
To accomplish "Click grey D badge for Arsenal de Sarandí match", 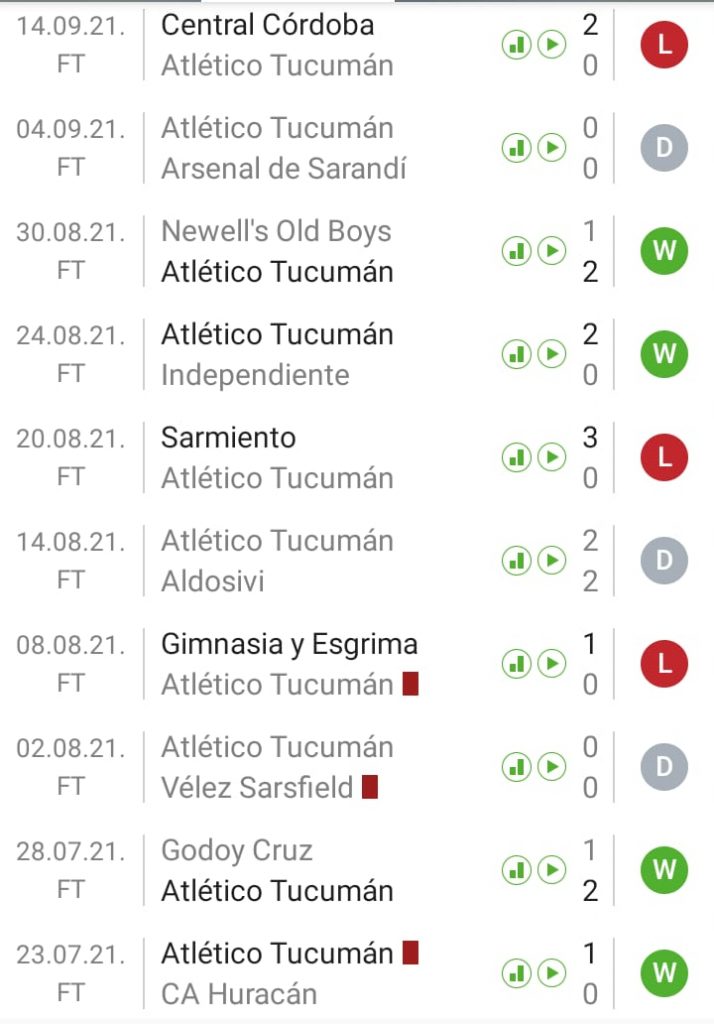I will [x=664, y=148].
